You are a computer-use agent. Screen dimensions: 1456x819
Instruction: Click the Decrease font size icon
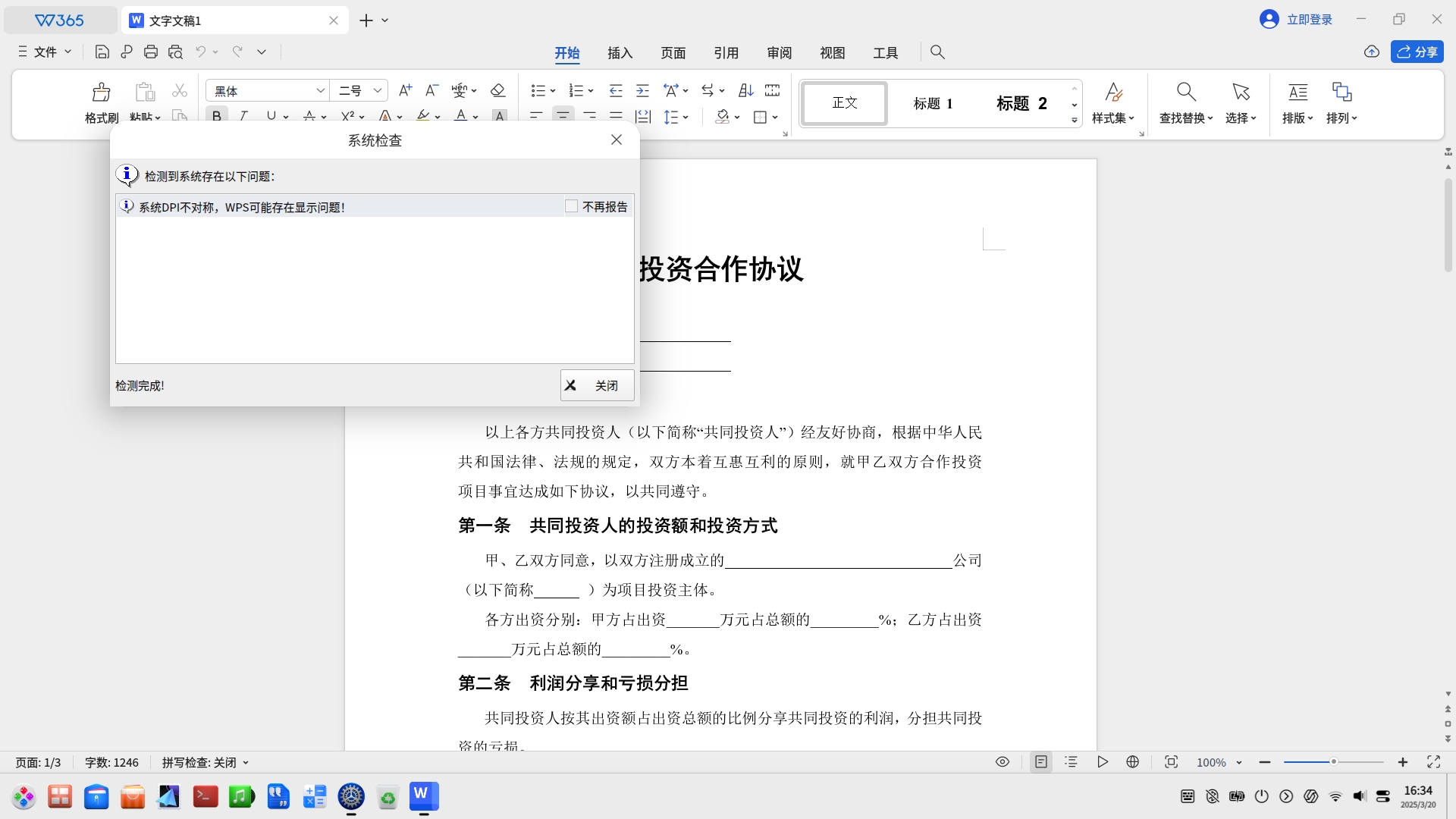coord(431,90)
